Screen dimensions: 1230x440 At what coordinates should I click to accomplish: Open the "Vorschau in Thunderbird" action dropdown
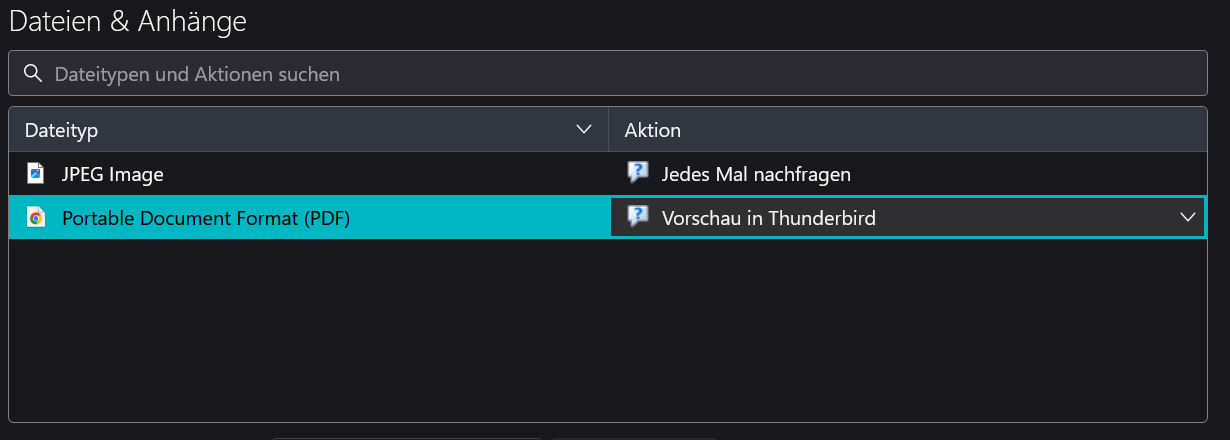pos(907,217)
